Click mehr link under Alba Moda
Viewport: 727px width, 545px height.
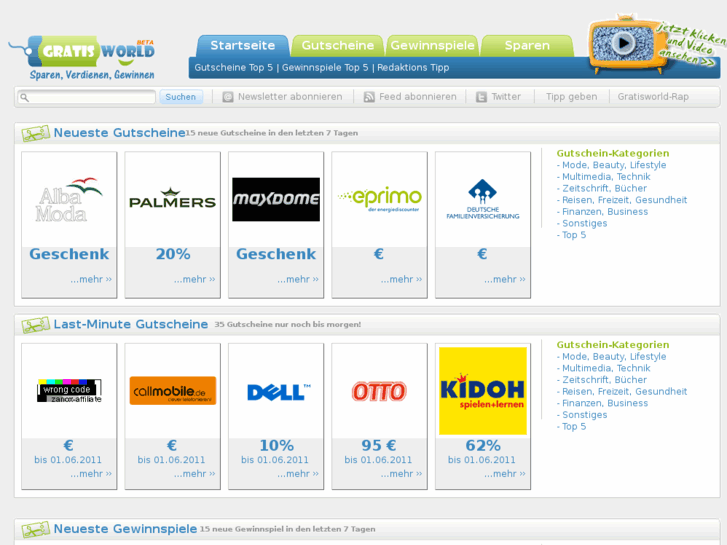pyautogui.click(x=91, y=279)
